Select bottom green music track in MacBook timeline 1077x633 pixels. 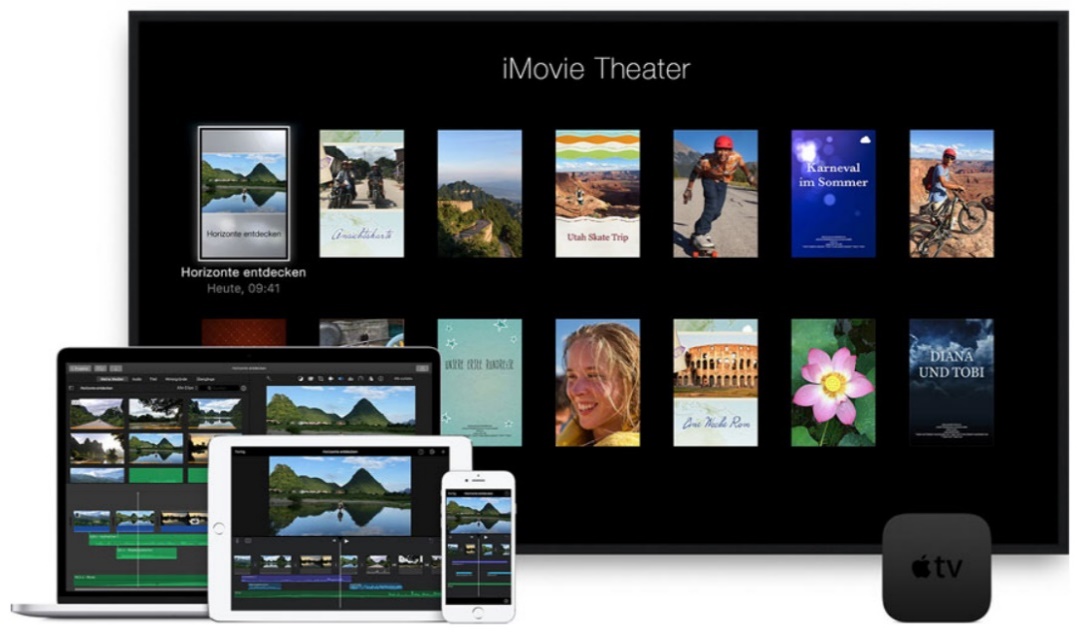(140, 581)
